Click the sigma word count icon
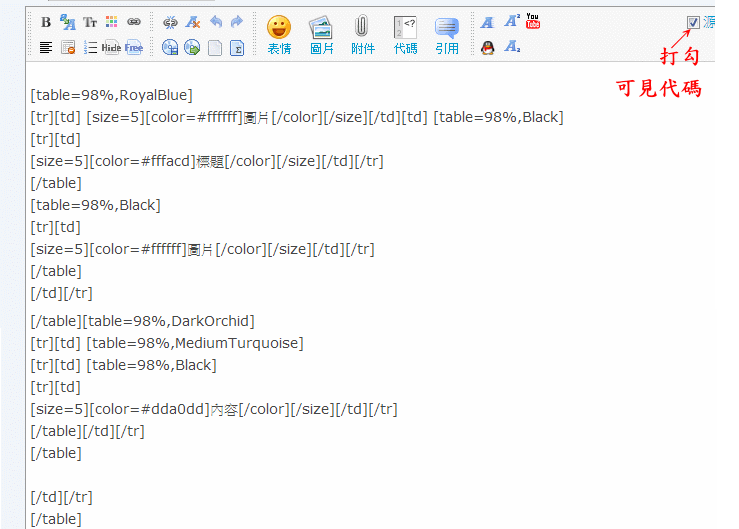The height and width of the screenshot is (529, 739). [x=237, y=48]
